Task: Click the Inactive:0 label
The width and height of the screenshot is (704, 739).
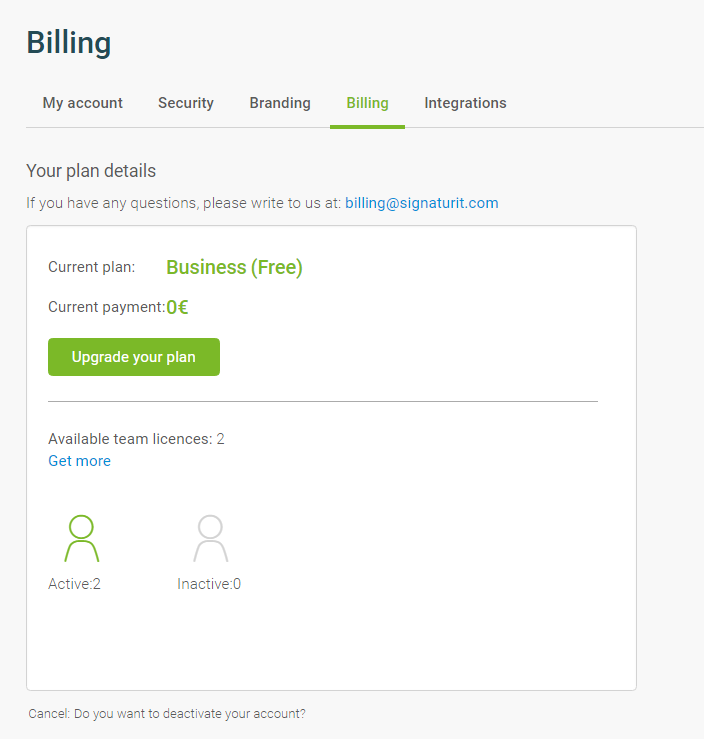Action: [x=209, y=584]
